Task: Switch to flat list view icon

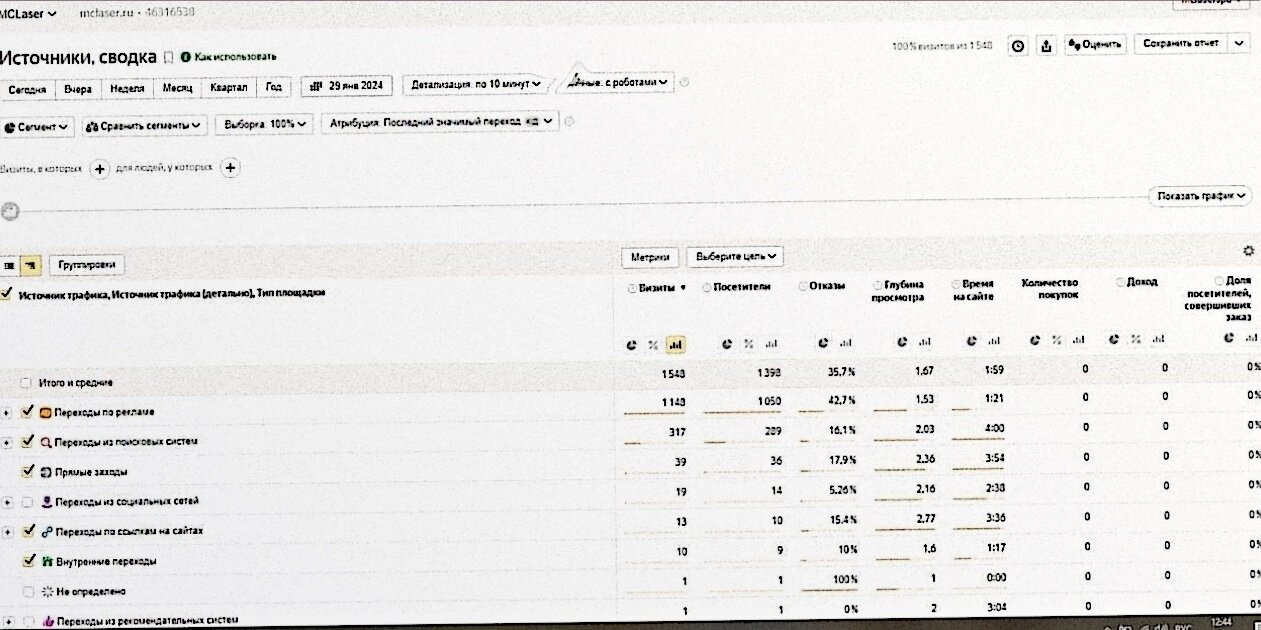Action: [9, 265]
